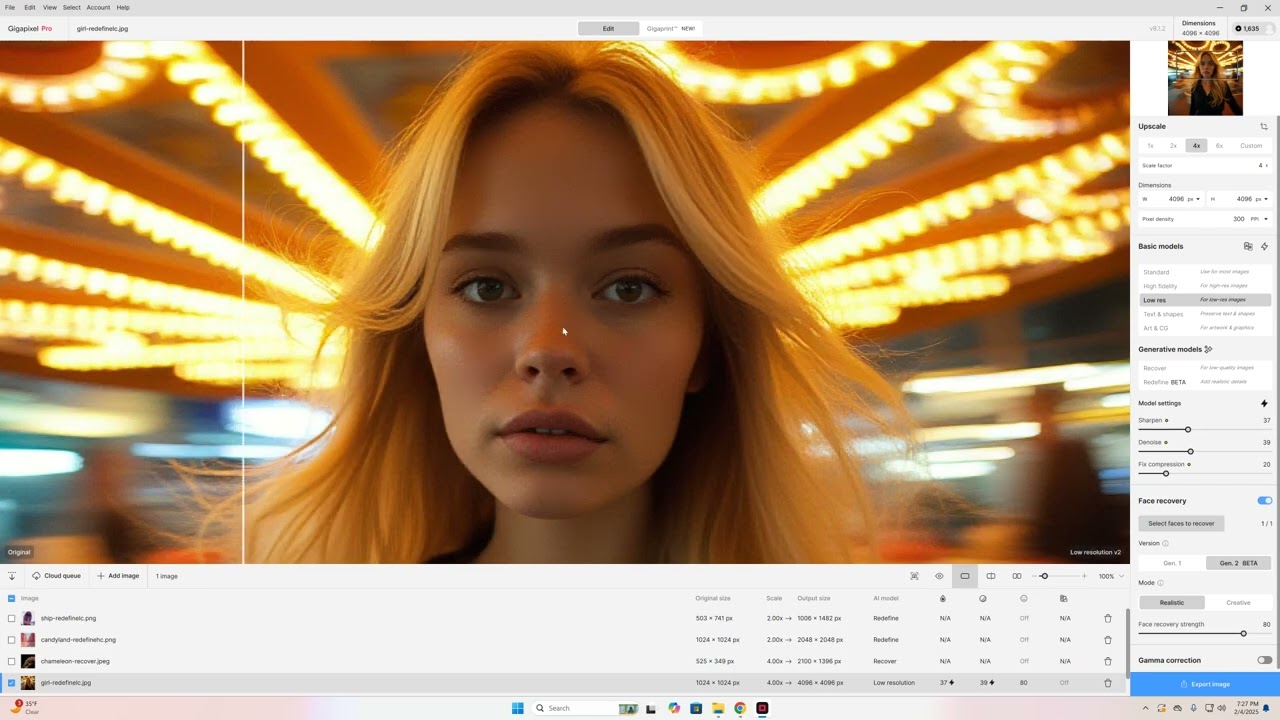Click the image preview thumbnail in the right panel
Image resolution: width=1280 pixels, height=720 pixels.
click(x=1205, y=78)
